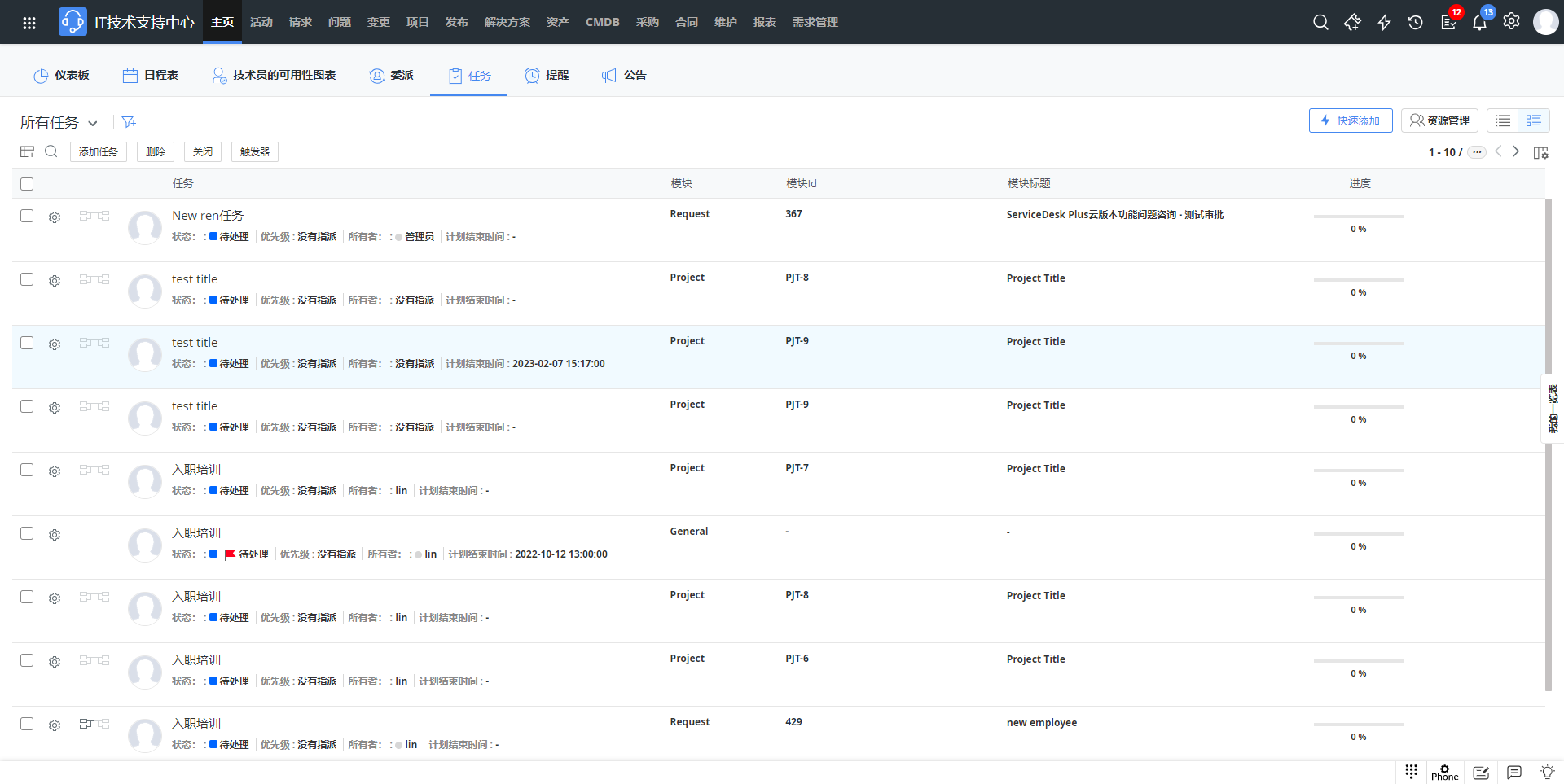Check the New ren任务 row checkbox
1564x784 pixels.
tap(27, 216)
